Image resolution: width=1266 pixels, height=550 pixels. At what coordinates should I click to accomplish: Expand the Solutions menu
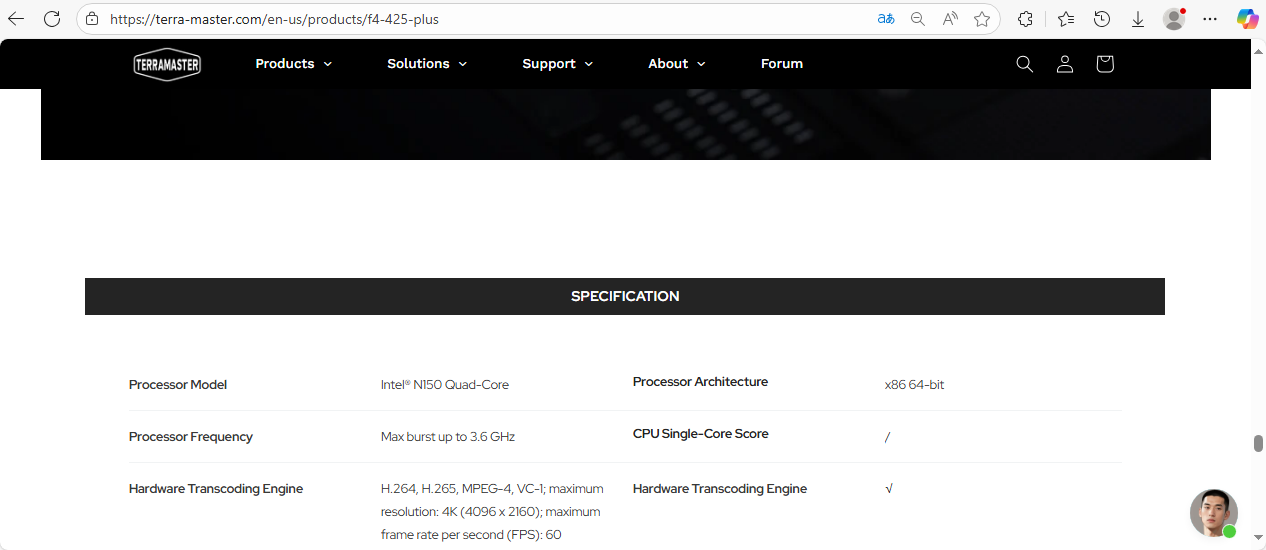tap(427, 64)
